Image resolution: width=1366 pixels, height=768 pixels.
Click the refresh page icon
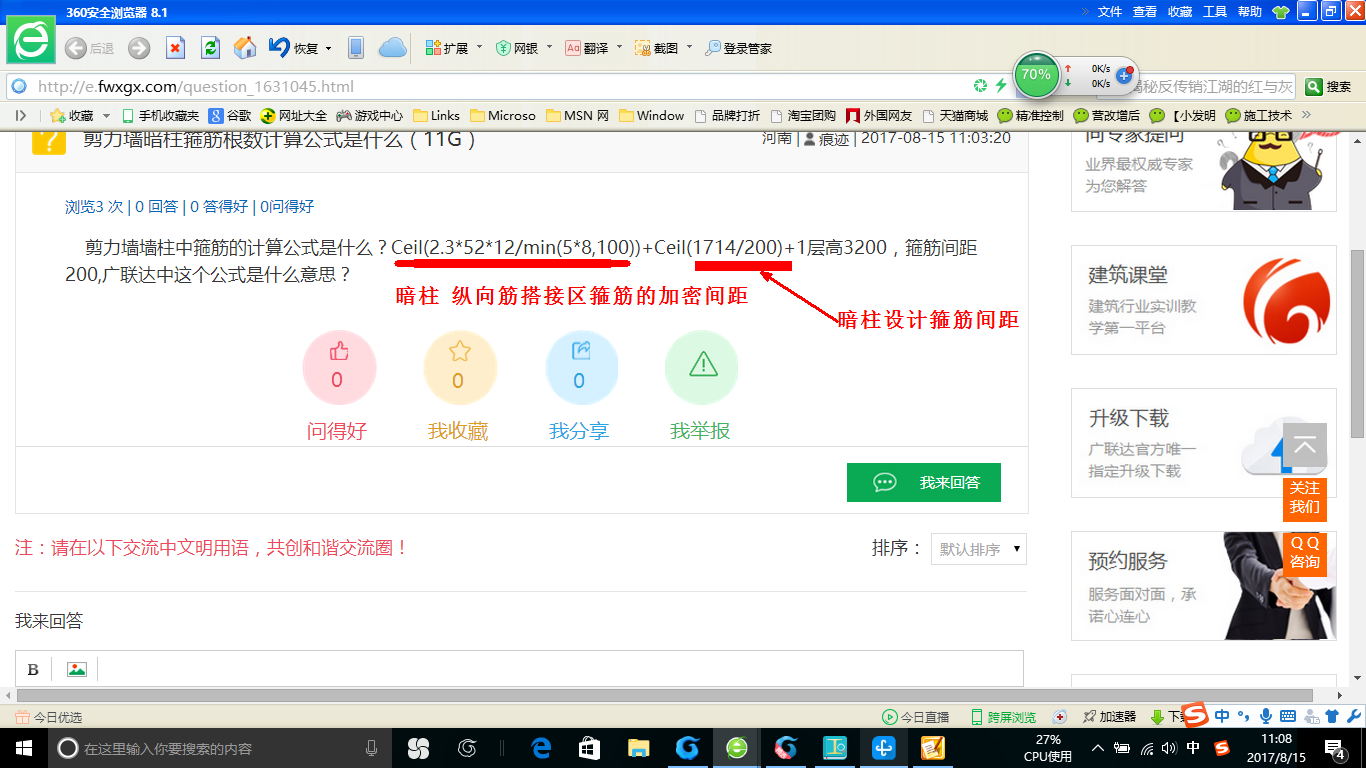tap(210, 48)
